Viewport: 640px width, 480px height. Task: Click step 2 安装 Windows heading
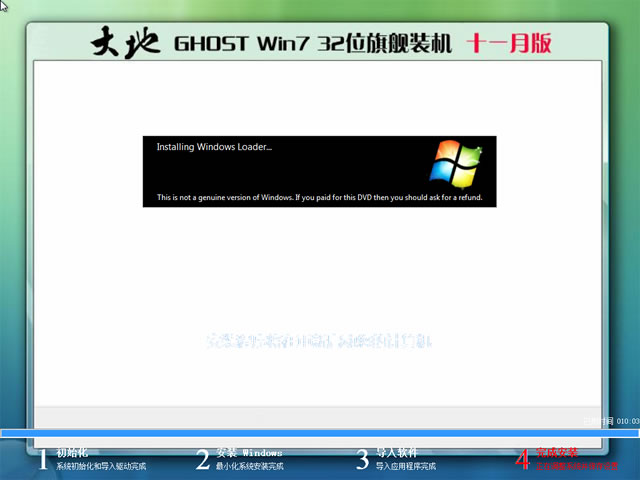[249, 453]
